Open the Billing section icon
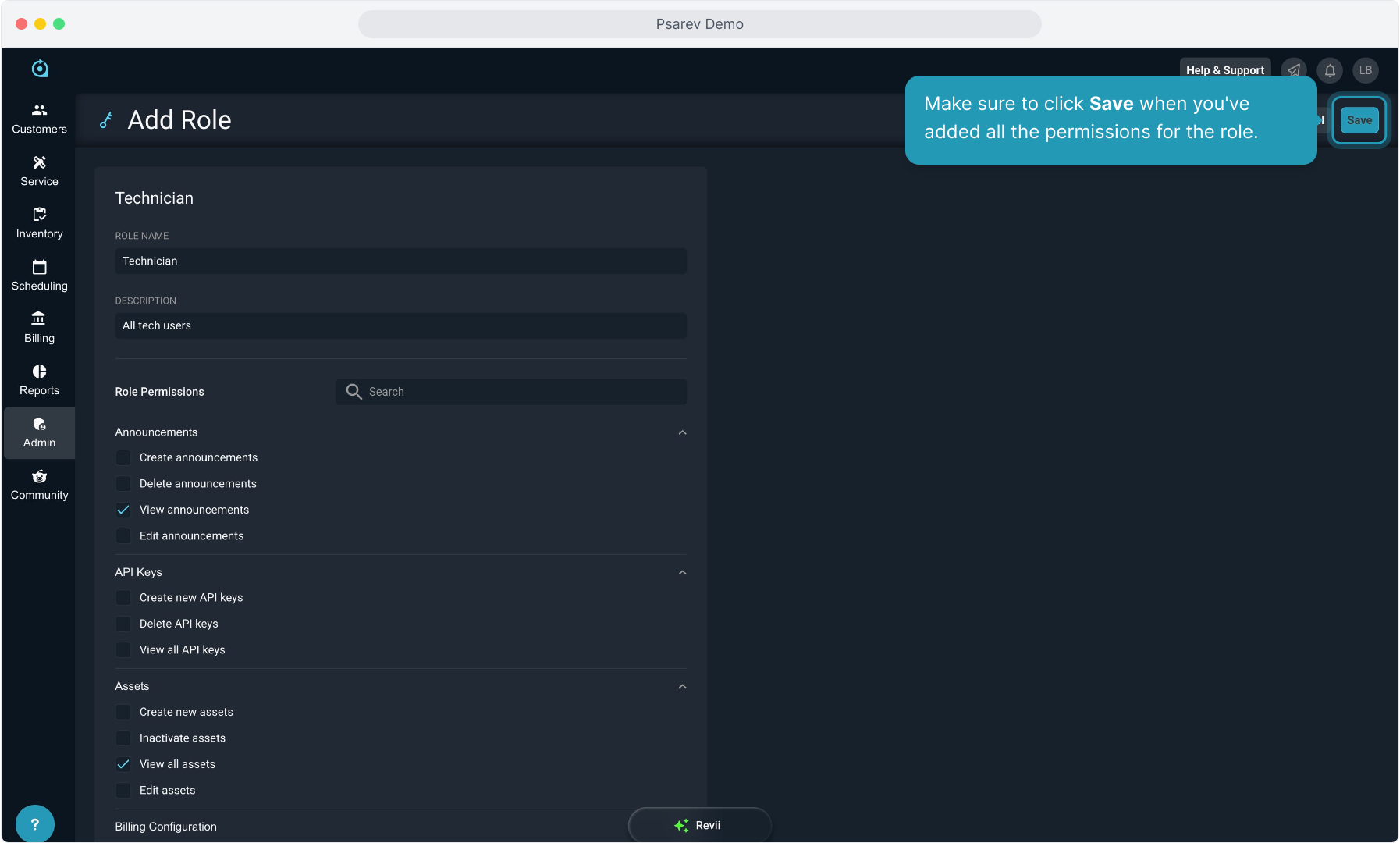1400x843 pixels. click(39, 318)
